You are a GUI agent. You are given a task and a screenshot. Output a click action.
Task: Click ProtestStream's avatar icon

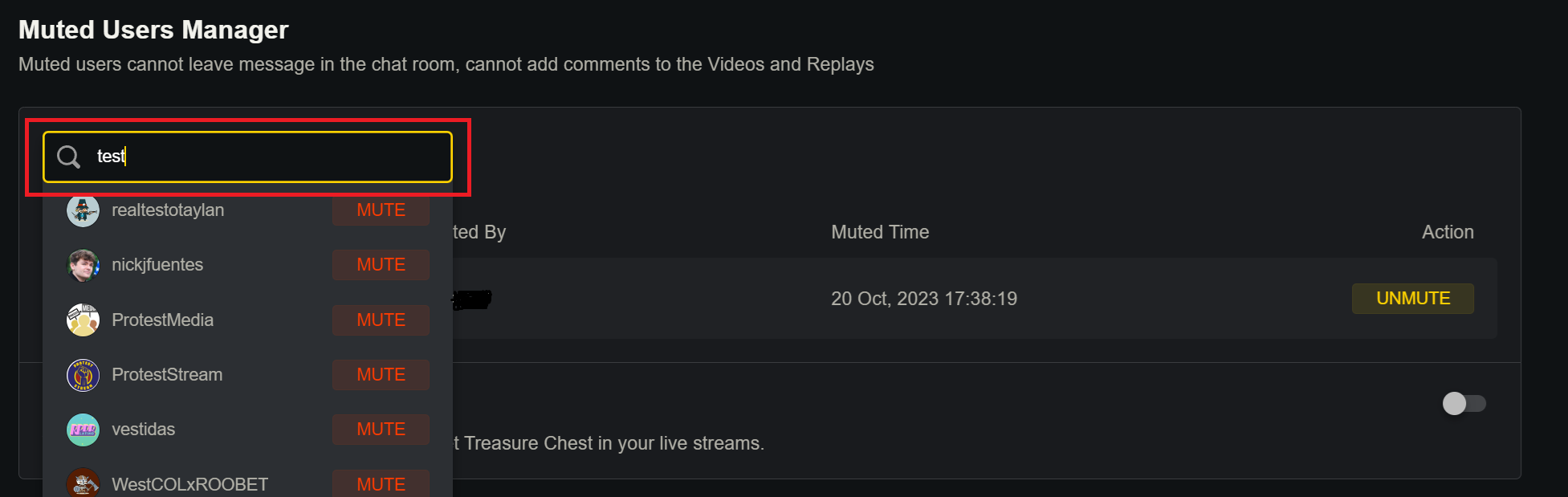point(83,375)
